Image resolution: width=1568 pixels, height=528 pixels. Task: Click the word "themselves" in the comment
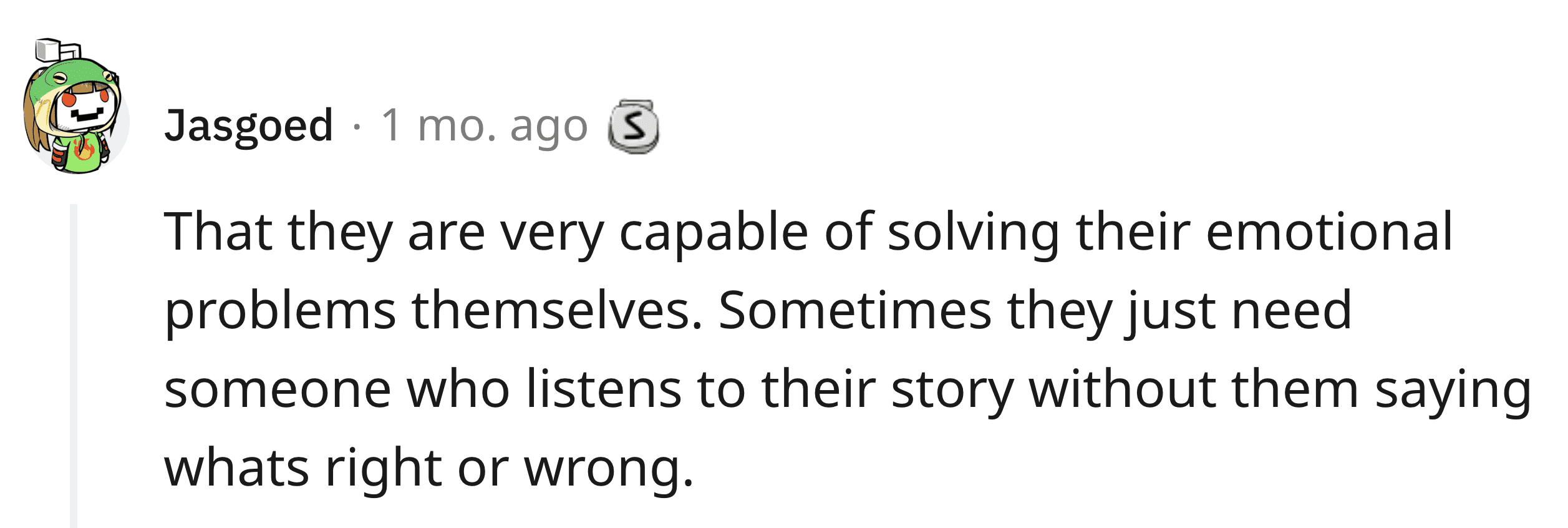[x=557, y=310]
